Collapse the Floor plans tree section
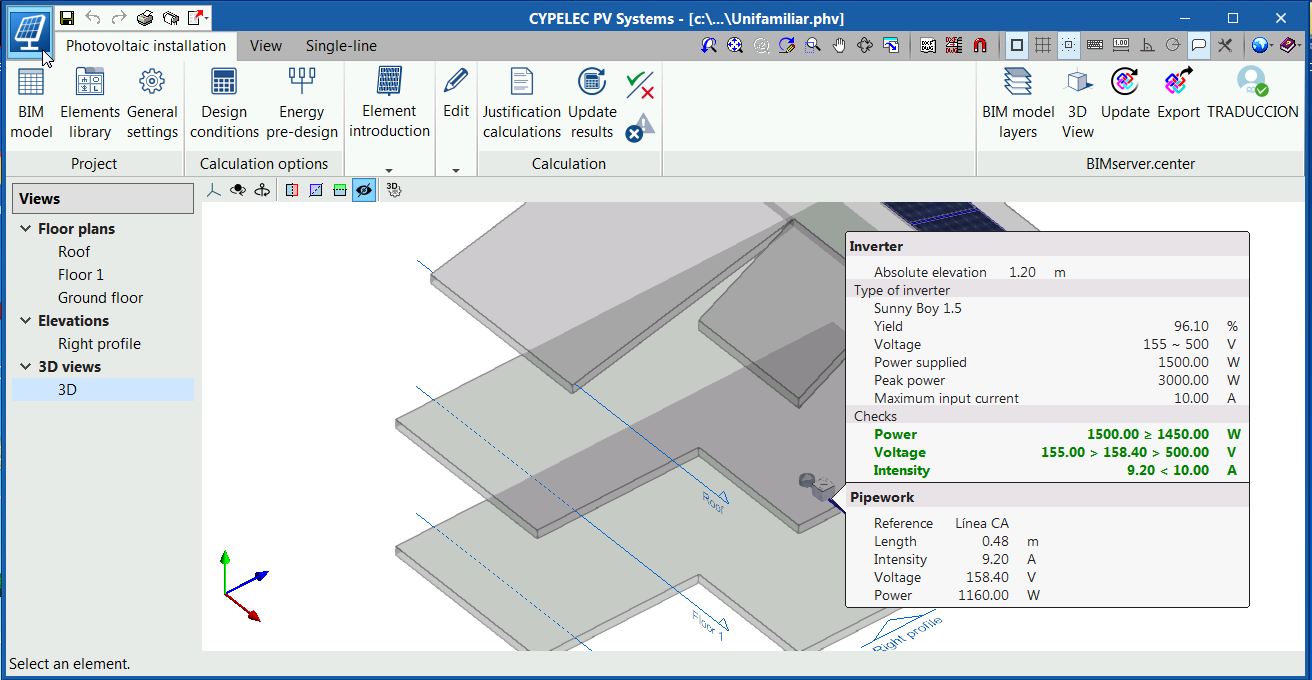The height and width of the screenshot is (680, 1312). click(x=24, y=228)
